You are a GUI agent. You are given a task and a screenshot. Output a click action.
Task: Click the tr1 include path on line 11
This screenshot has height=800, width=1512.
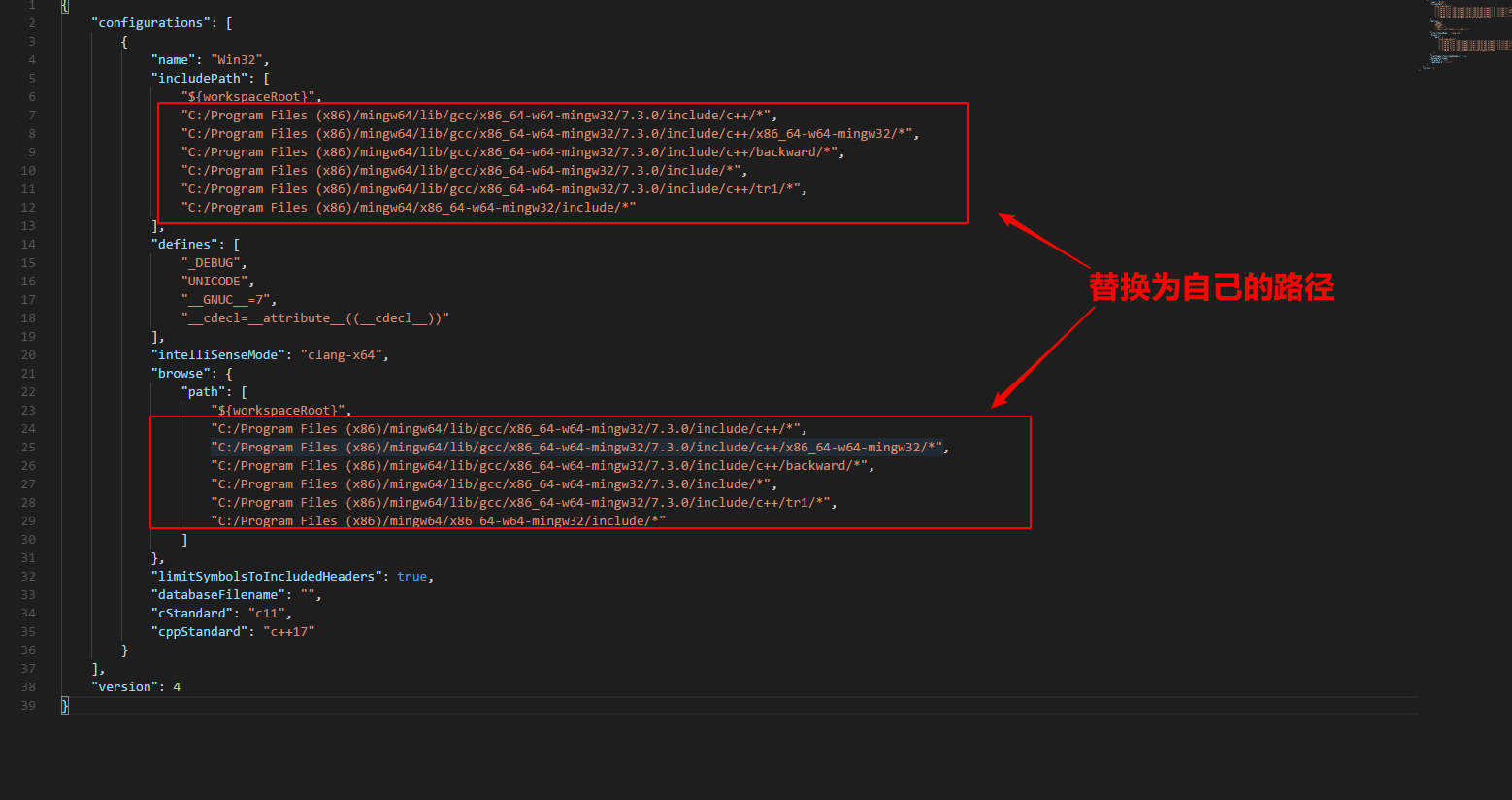tap(492, 188)
